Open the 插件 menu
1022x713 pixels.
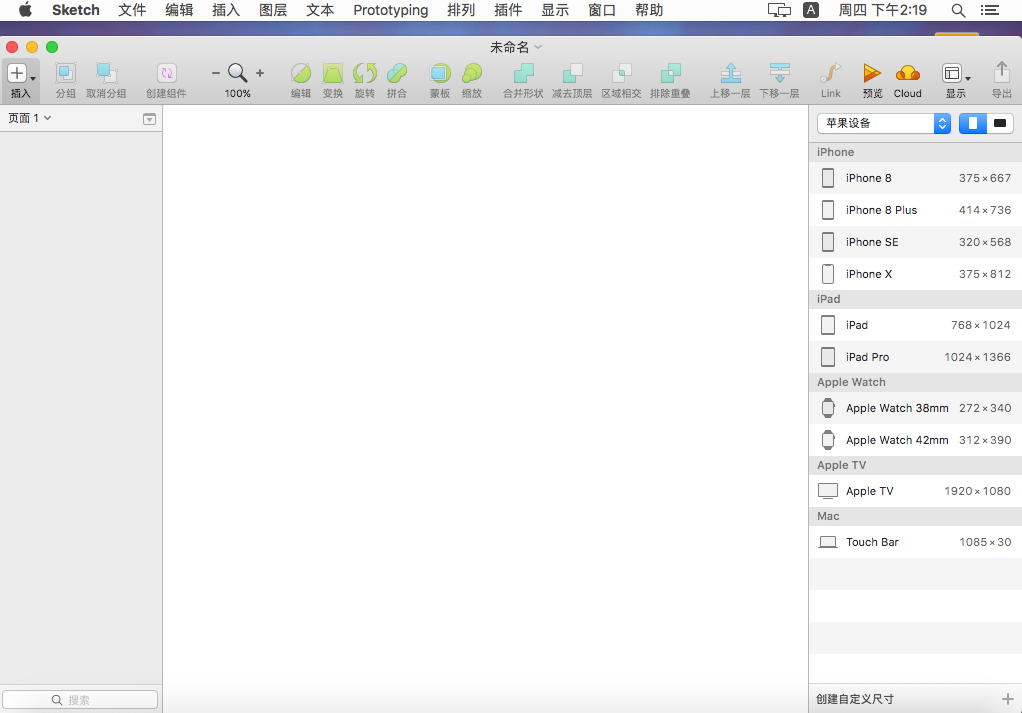[508, 10]
